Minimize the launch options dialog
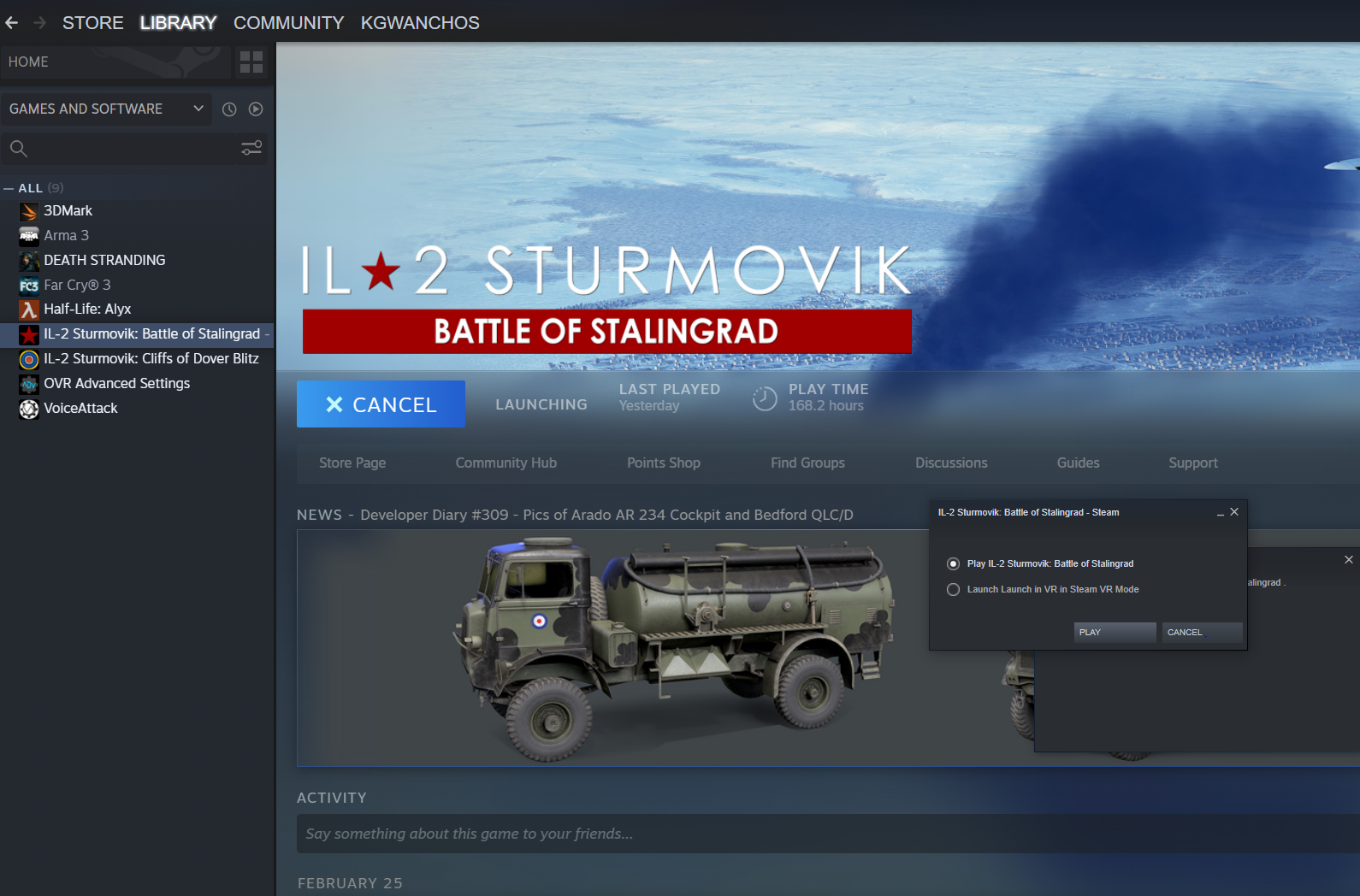The height and width of the screenshot is (896, 1360). (x=1221, y=513)
